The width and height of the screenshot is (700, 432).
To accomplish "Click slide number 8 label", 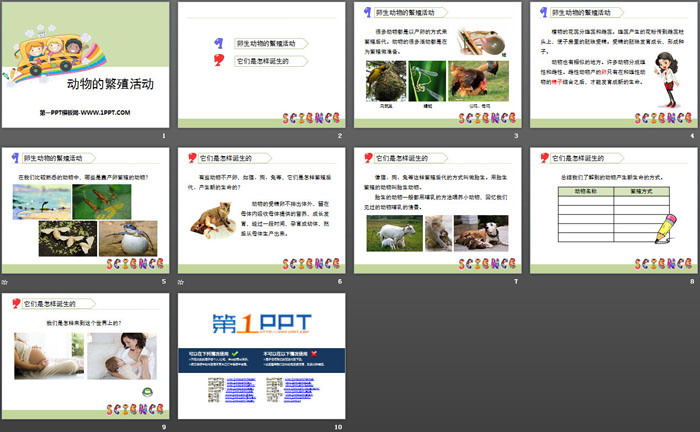I will 692,281.
